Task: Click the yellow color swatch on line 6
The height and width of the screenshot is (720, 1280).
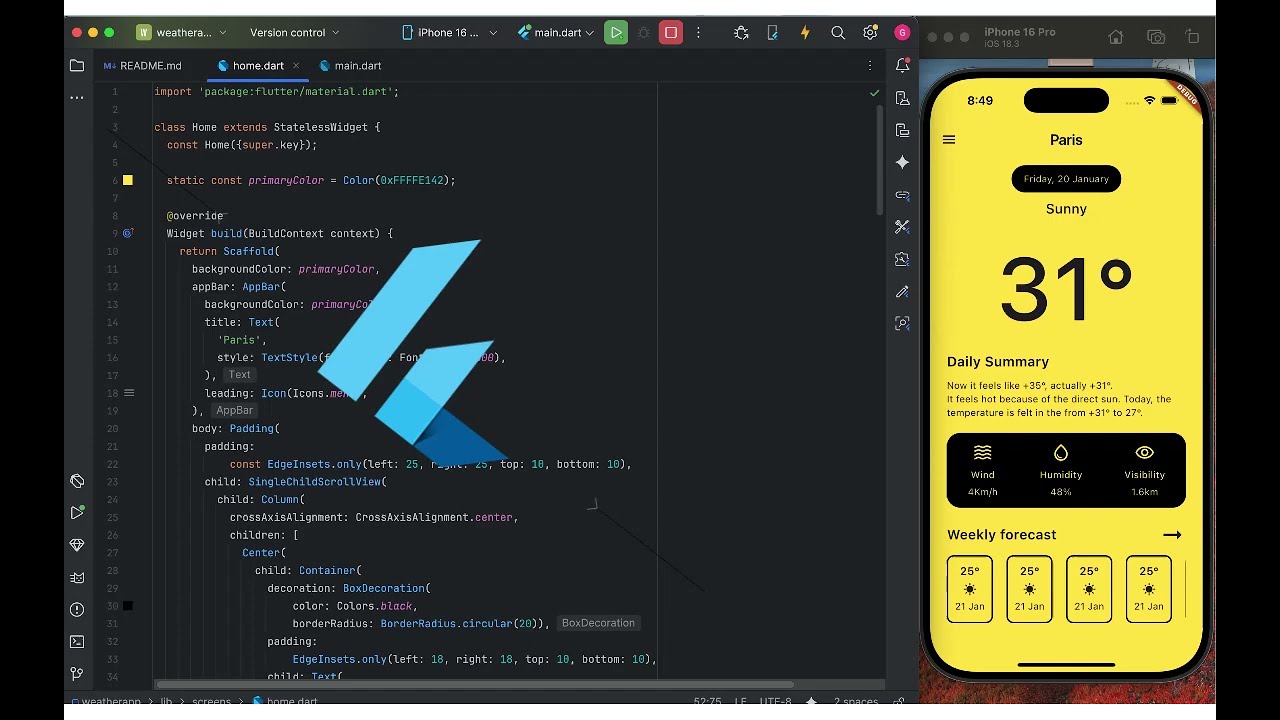Action: (x=128, y=180)
